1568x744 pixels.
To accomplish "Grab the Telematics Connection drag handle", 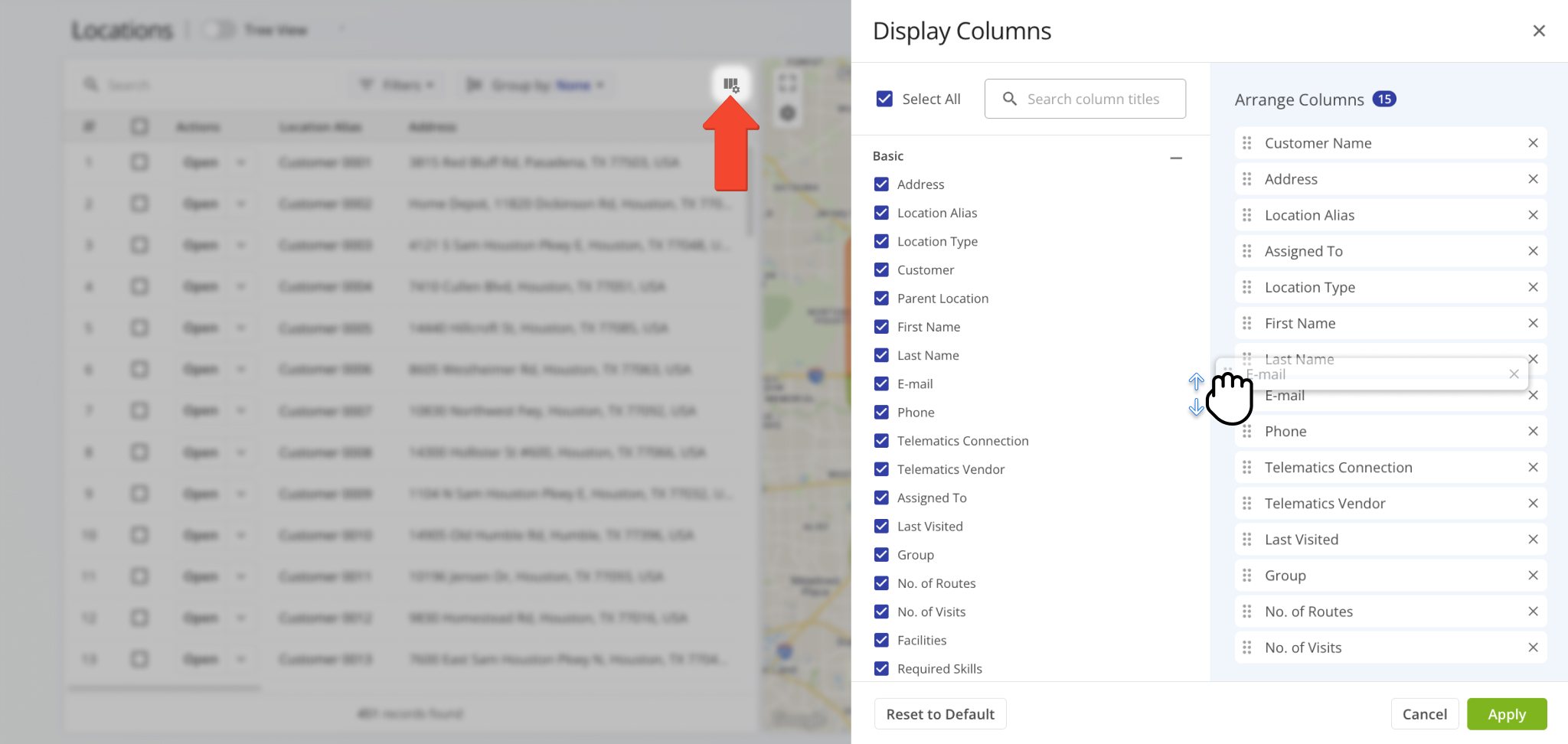I will (x=1247, y=467).
